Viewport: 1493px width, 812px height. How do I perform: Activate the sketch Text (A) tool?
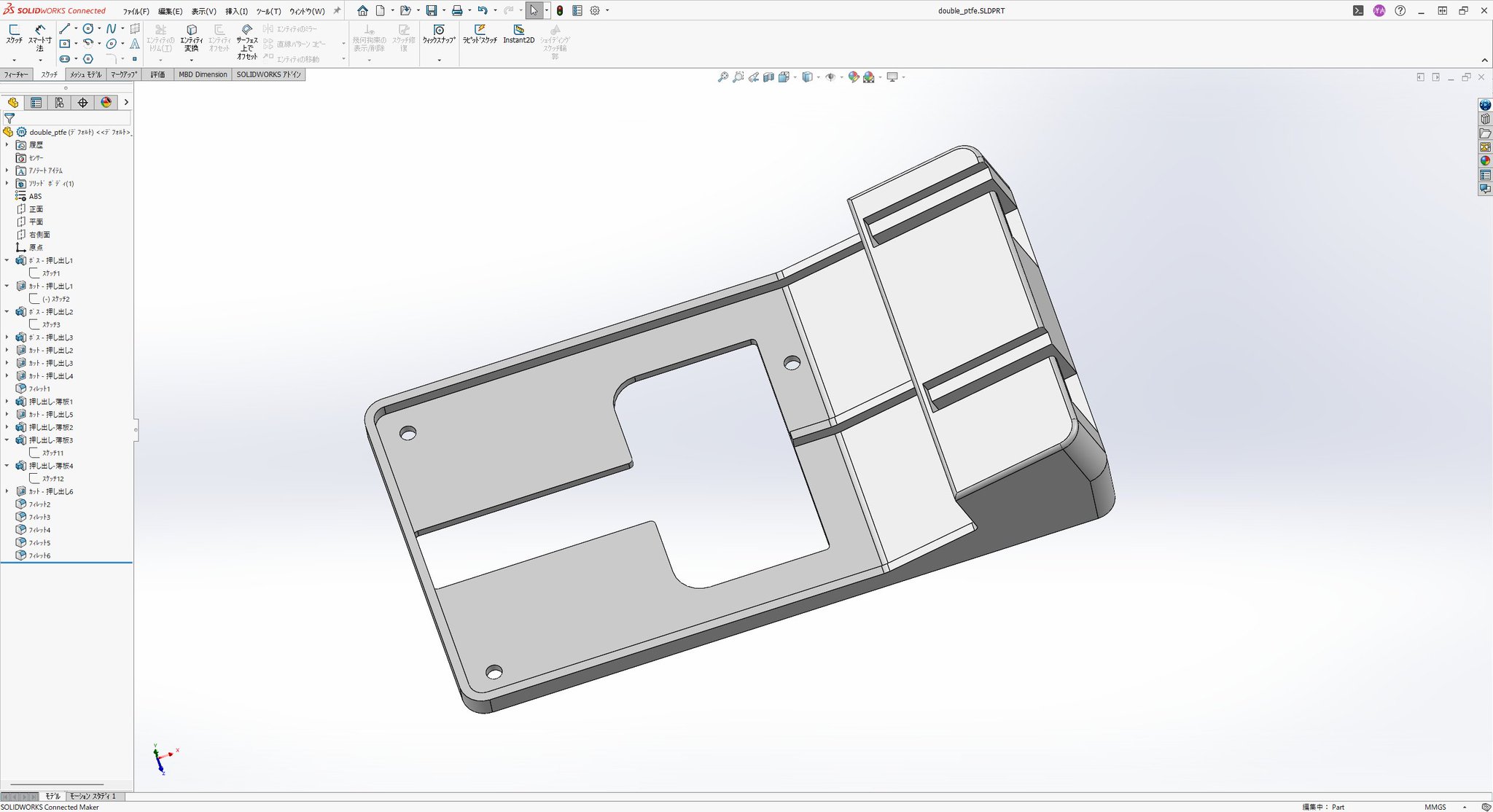pyautogui.click(x=135, y=44)
